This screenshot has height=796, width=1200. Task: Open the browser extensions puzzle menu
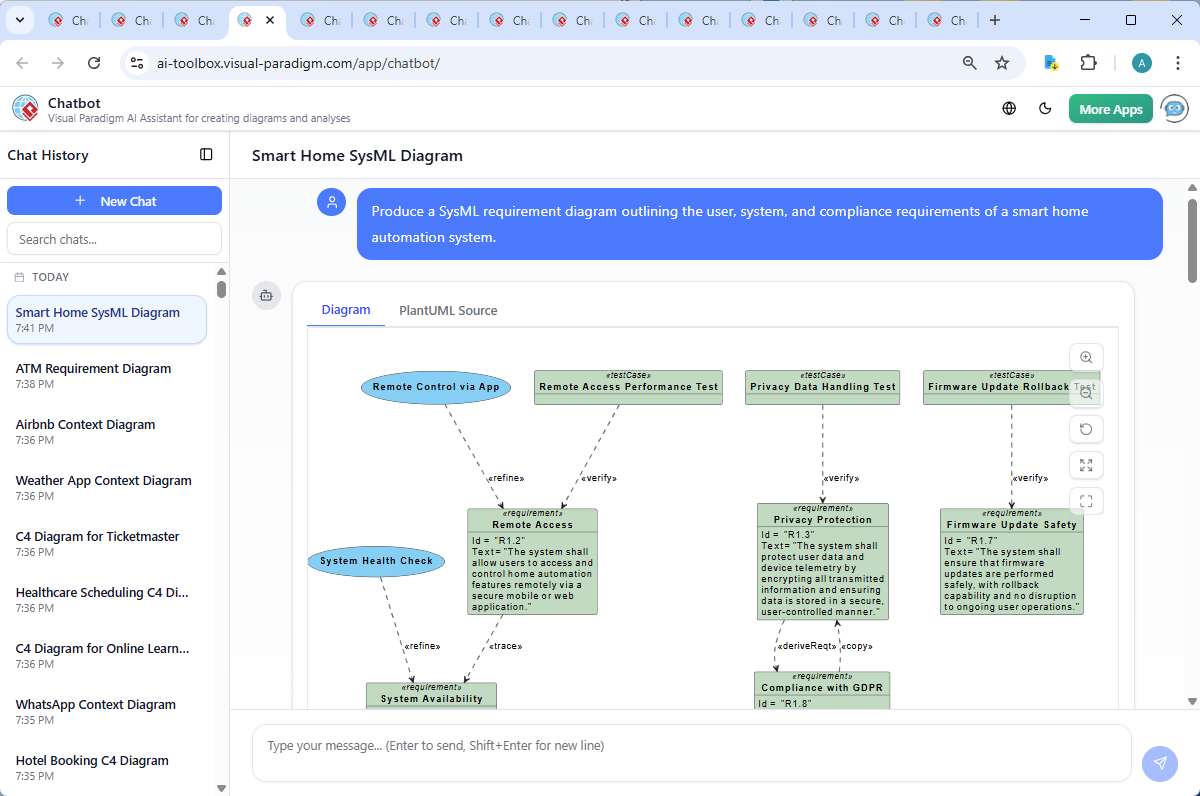1089,62
